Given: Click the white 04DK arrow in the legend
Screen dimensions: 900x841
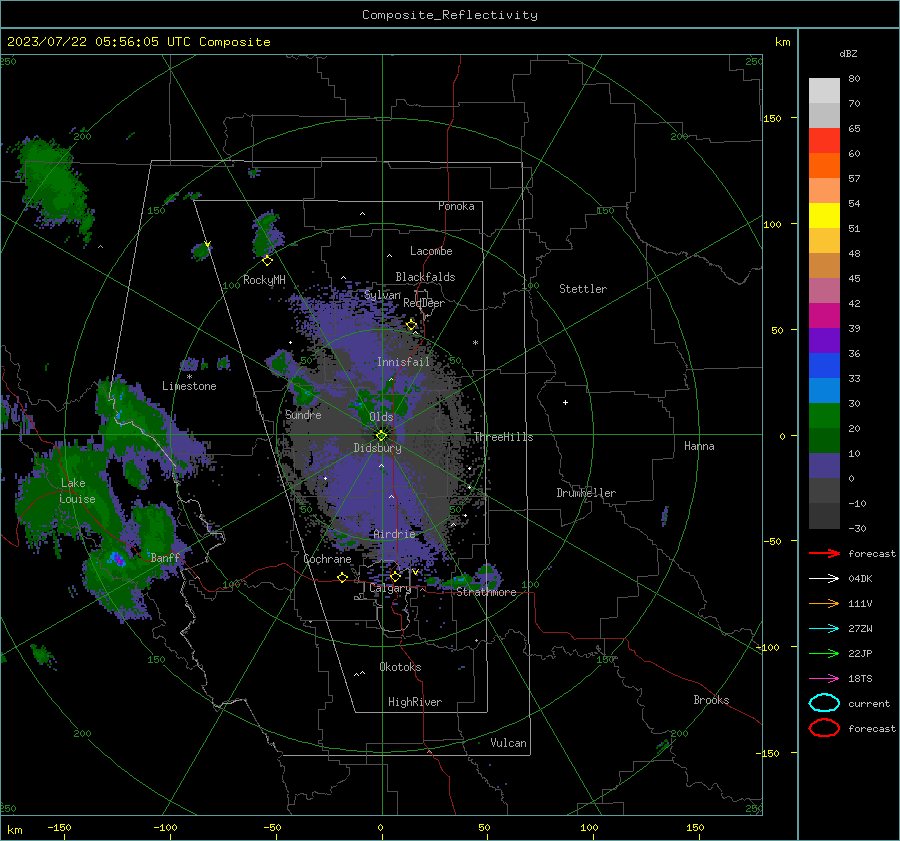Looking at the screenshot, I should [x=824, y=578].
